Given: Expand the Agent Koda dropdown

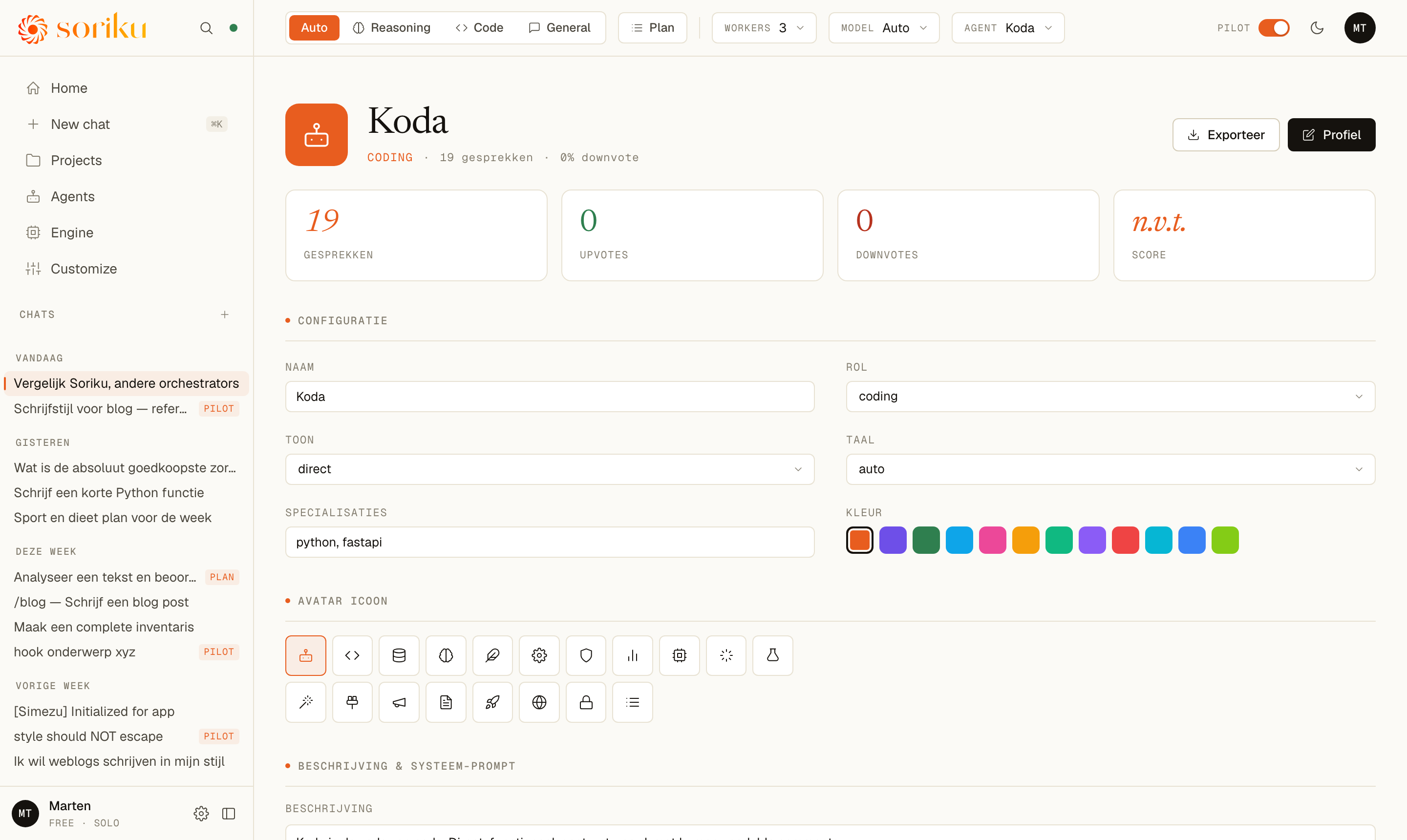Looking at the screenshot, I should pos(1008,28).
